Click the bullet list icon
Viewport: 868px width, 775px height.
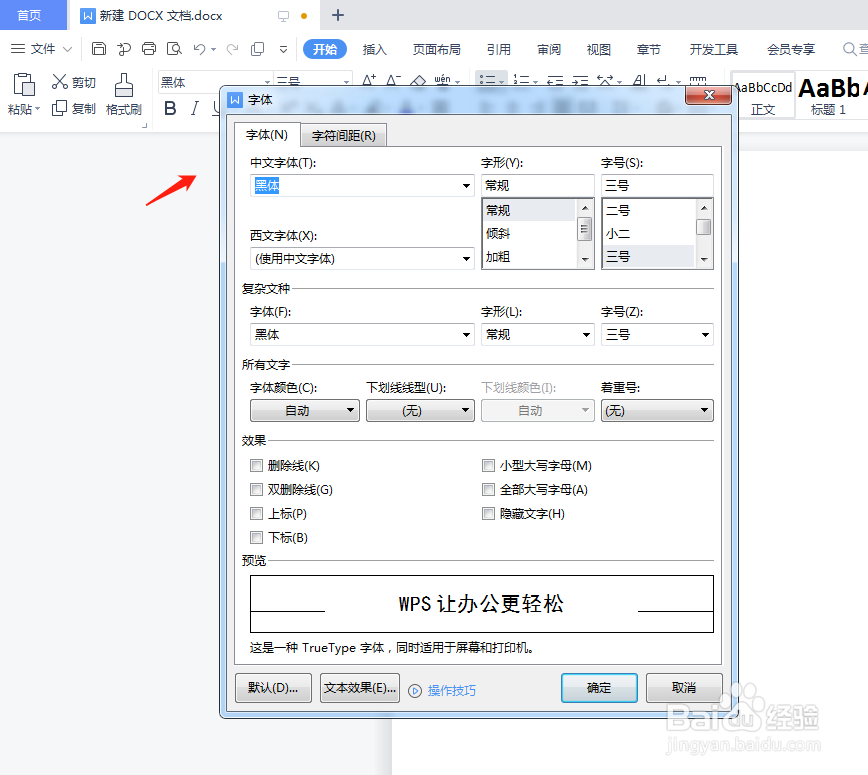487,80
